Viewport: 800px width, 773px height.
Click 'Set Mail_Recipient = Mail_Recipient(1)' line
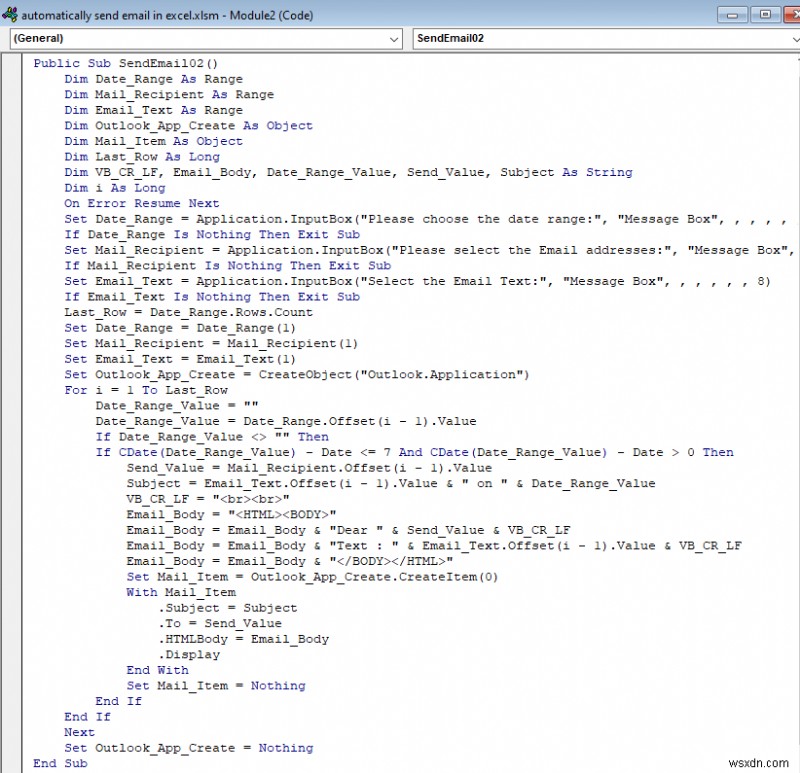(x=211, y=343)
